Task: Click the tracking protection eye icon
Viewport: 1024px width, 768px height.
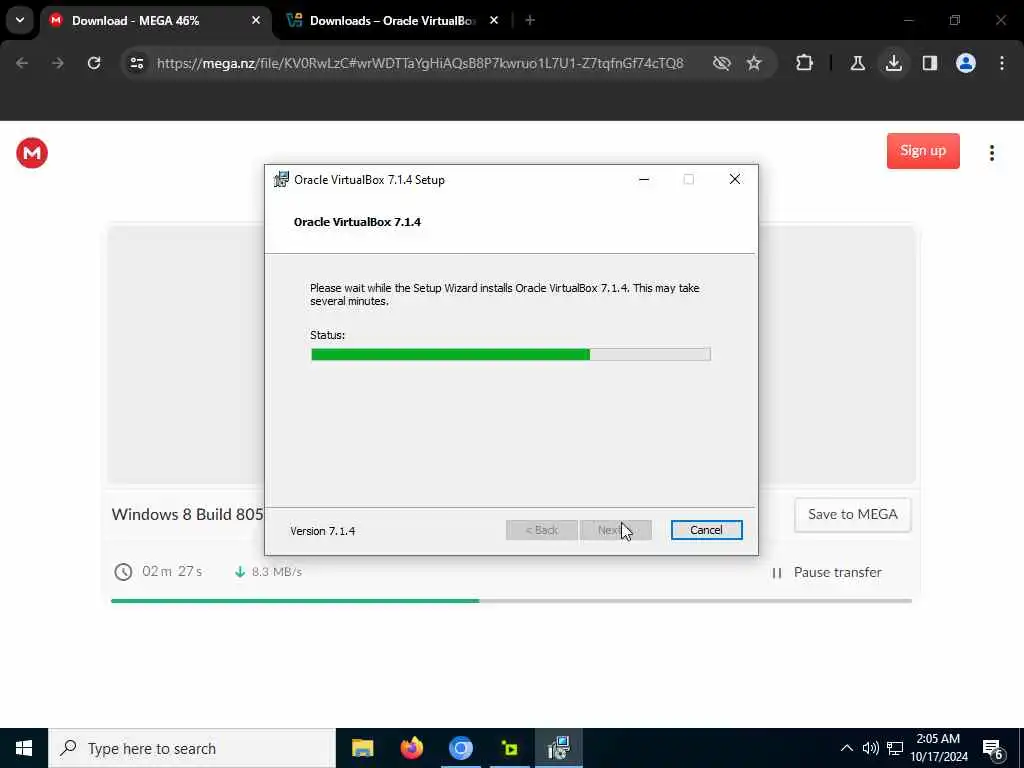Action: point(722,63)
